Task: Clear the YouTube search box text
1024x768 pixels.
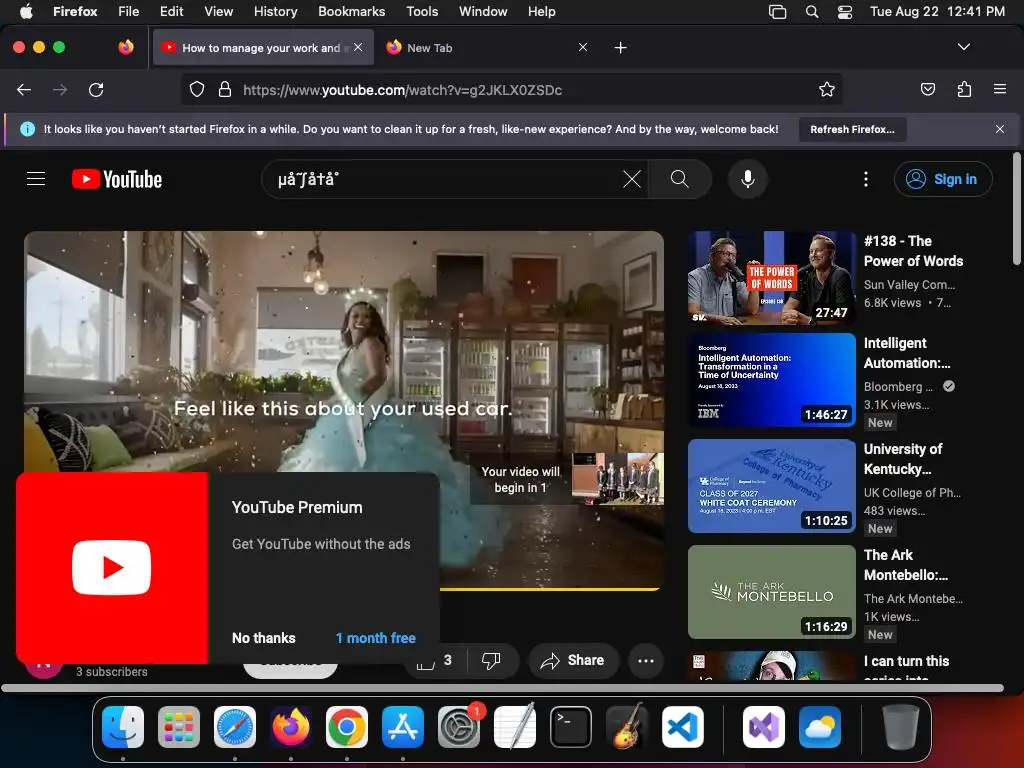Action: 632,179
